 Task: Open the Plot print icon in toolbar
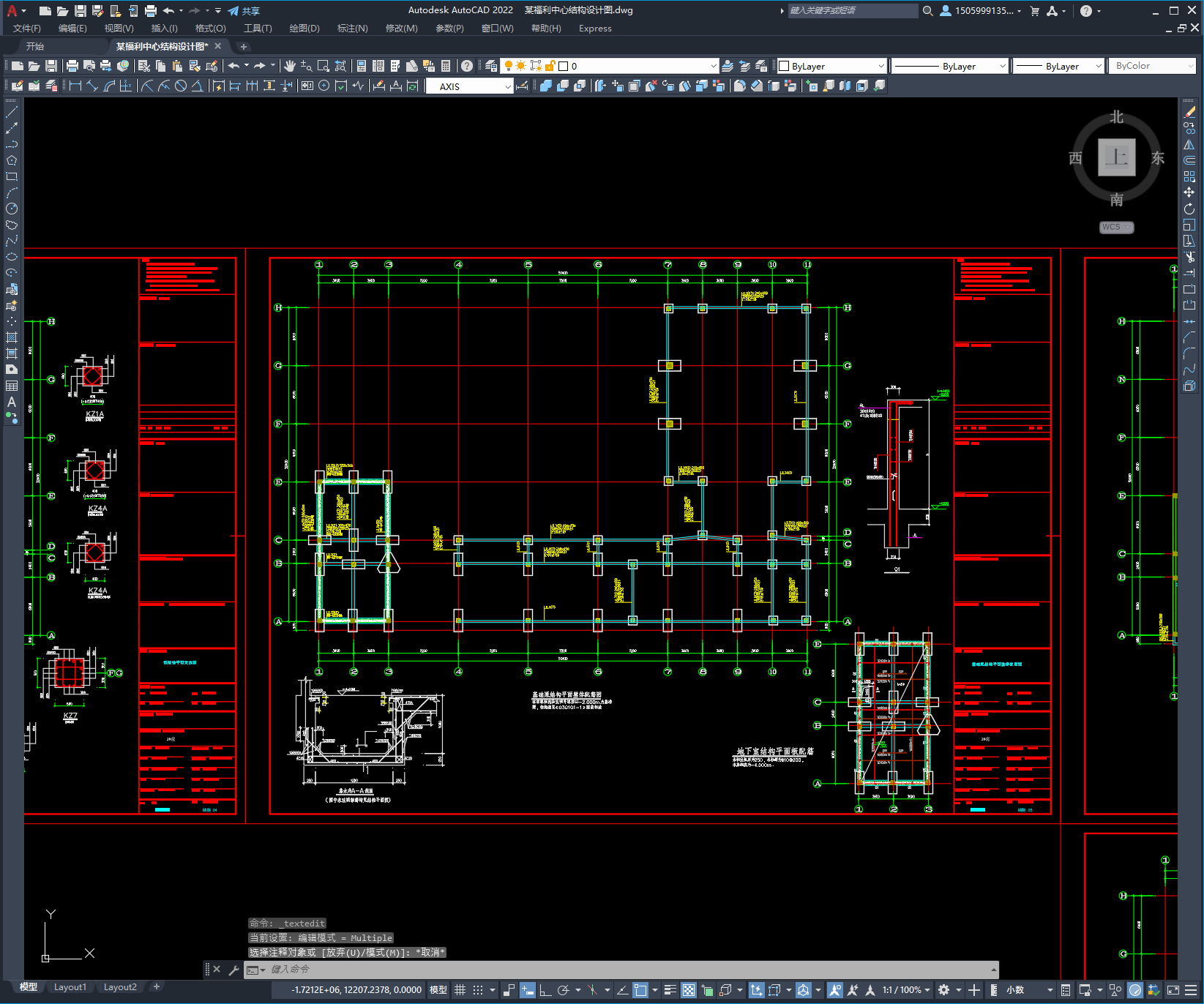click(x=72, y=66)
